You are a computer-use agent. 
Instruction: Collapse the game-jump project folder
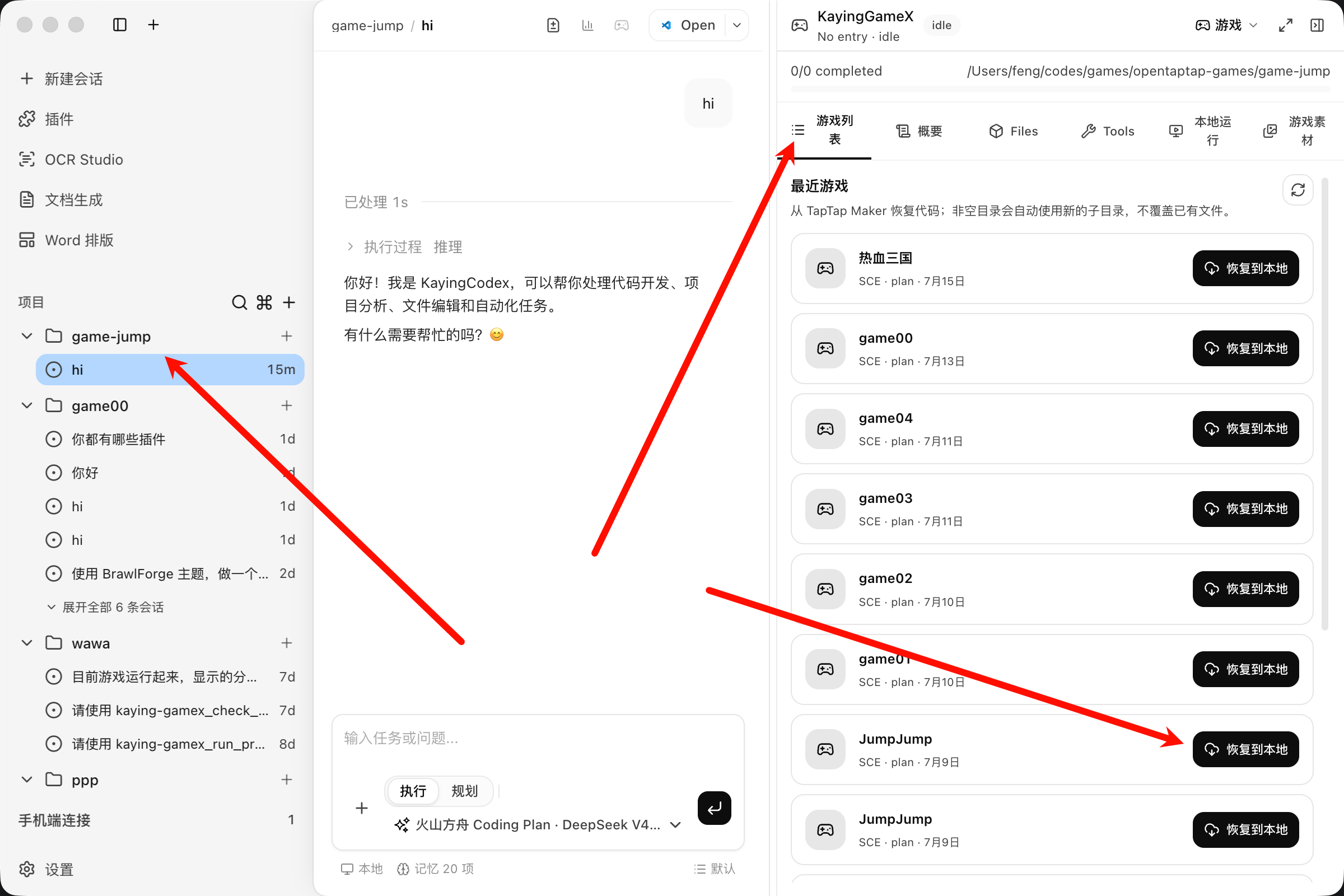click(27, 336)
